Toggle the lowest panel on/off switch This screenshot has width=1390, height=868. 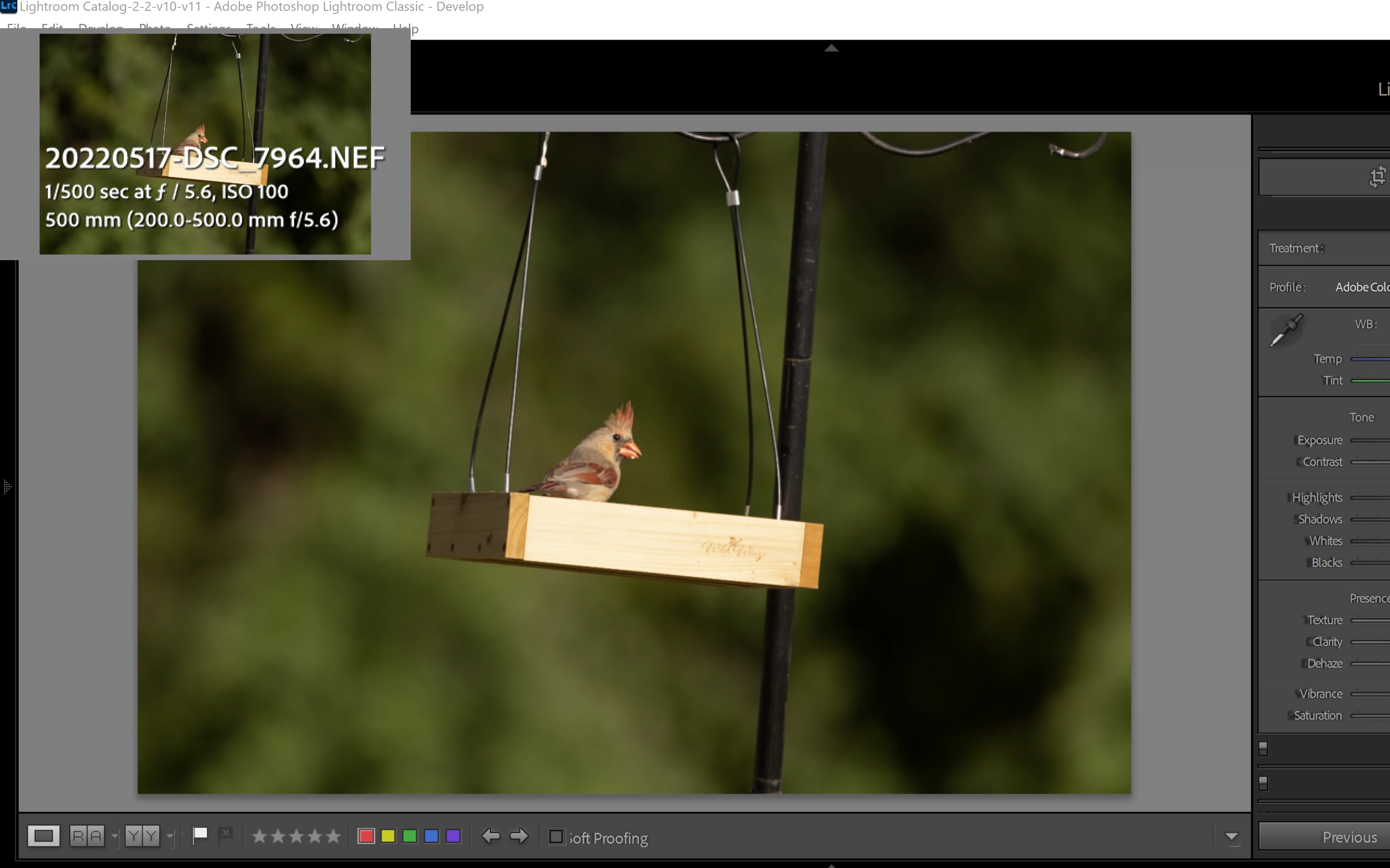tap(1263, 783)
